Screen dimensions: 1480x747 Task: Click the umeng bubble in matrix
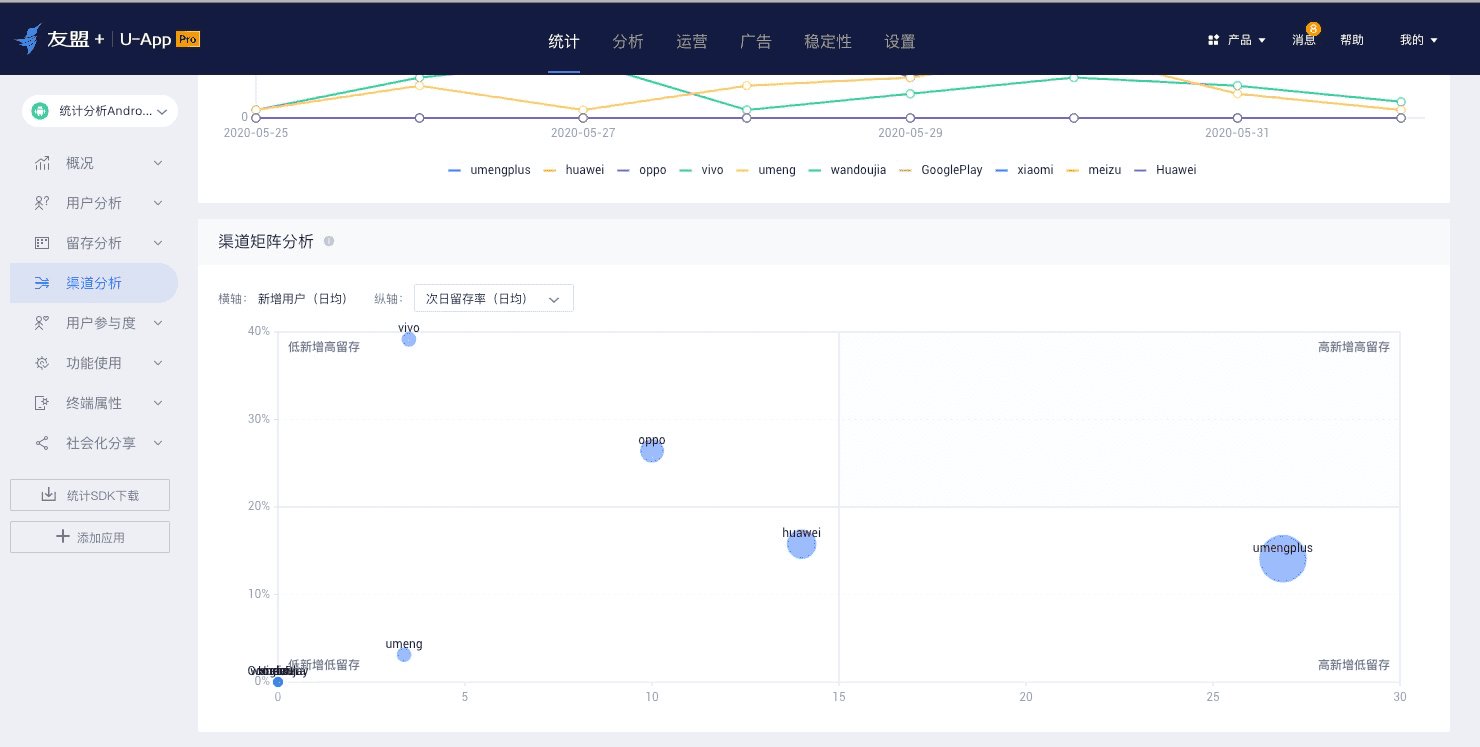click(x=404, y=655)
